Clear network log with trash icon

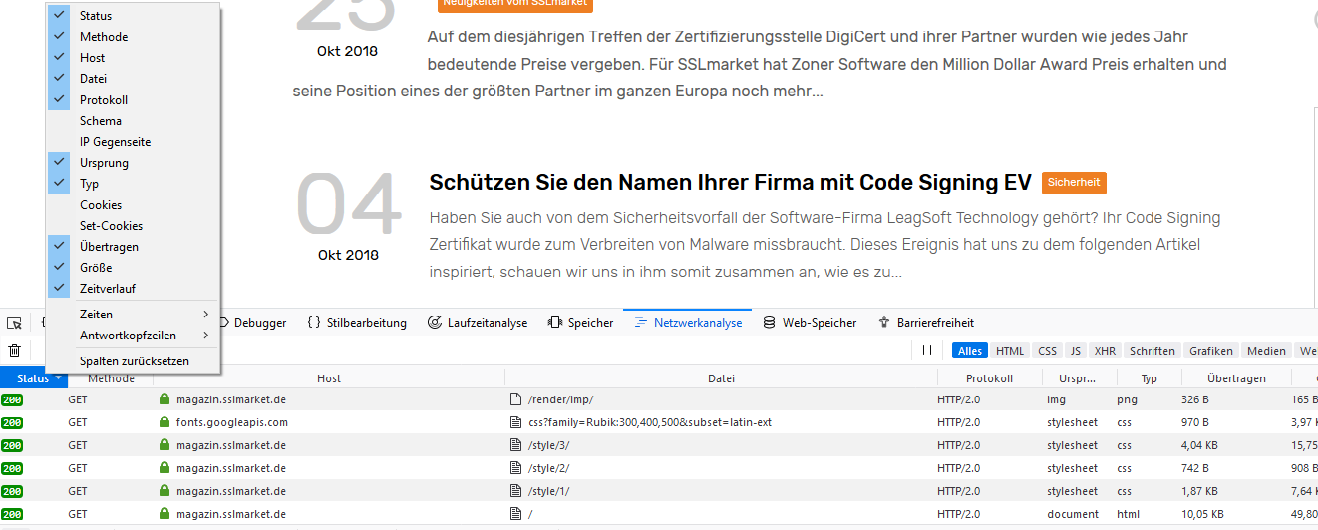15,351
